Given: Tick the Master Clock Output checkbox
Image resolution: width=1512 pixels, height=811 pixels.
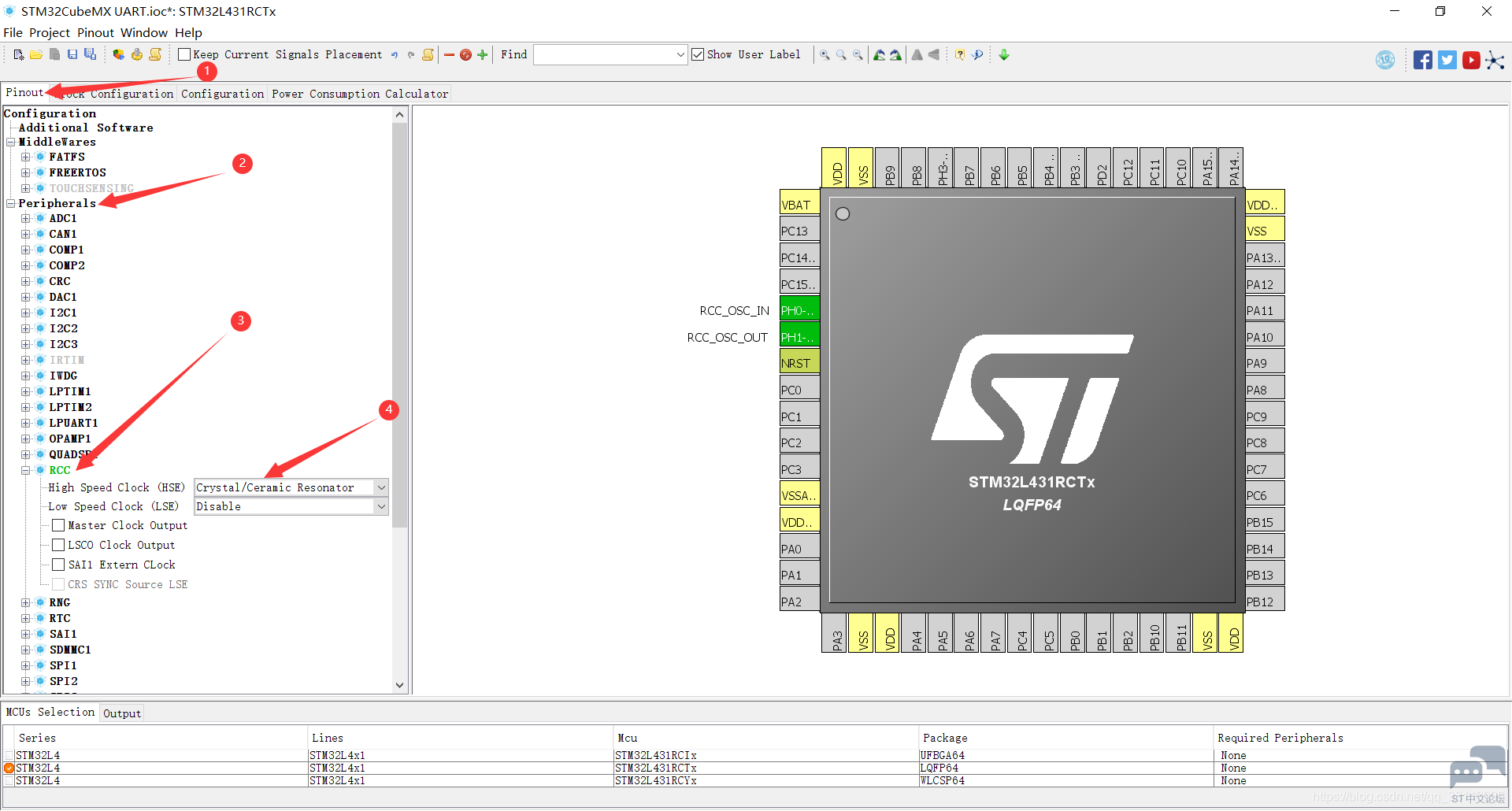Looking at the screenshot, I should click(58, 525).
